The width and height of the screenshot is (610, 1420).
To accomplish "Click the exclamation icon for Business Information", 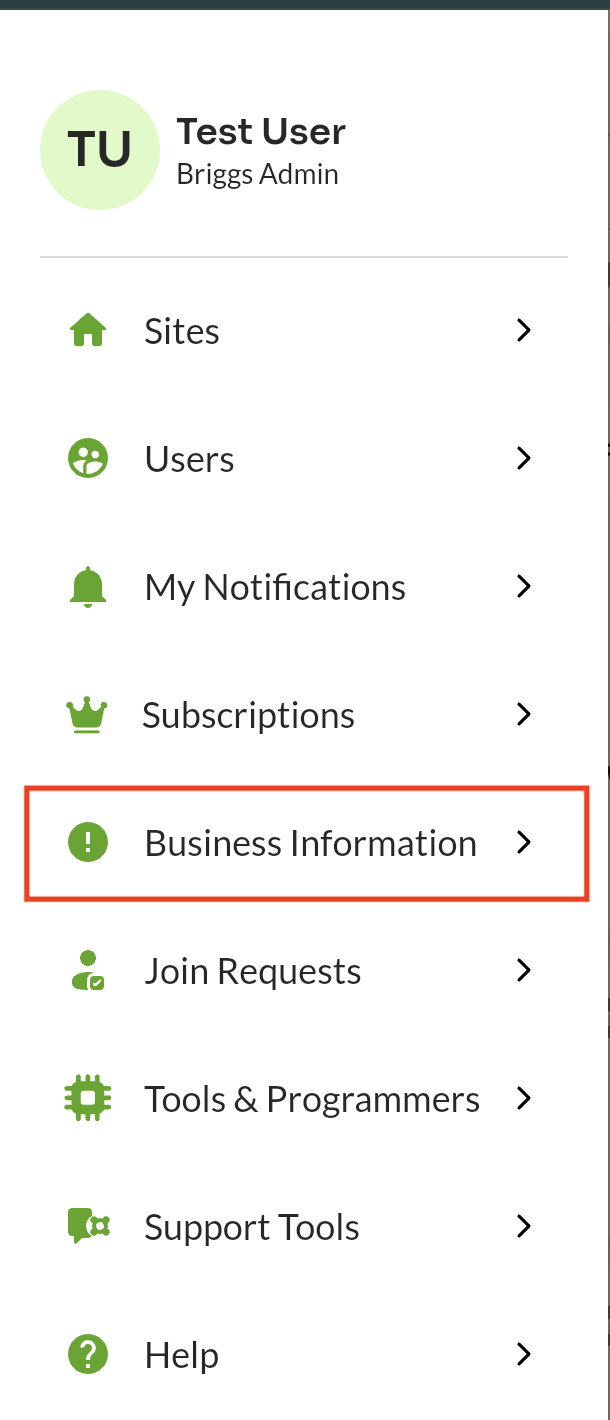I will (88, 842).
